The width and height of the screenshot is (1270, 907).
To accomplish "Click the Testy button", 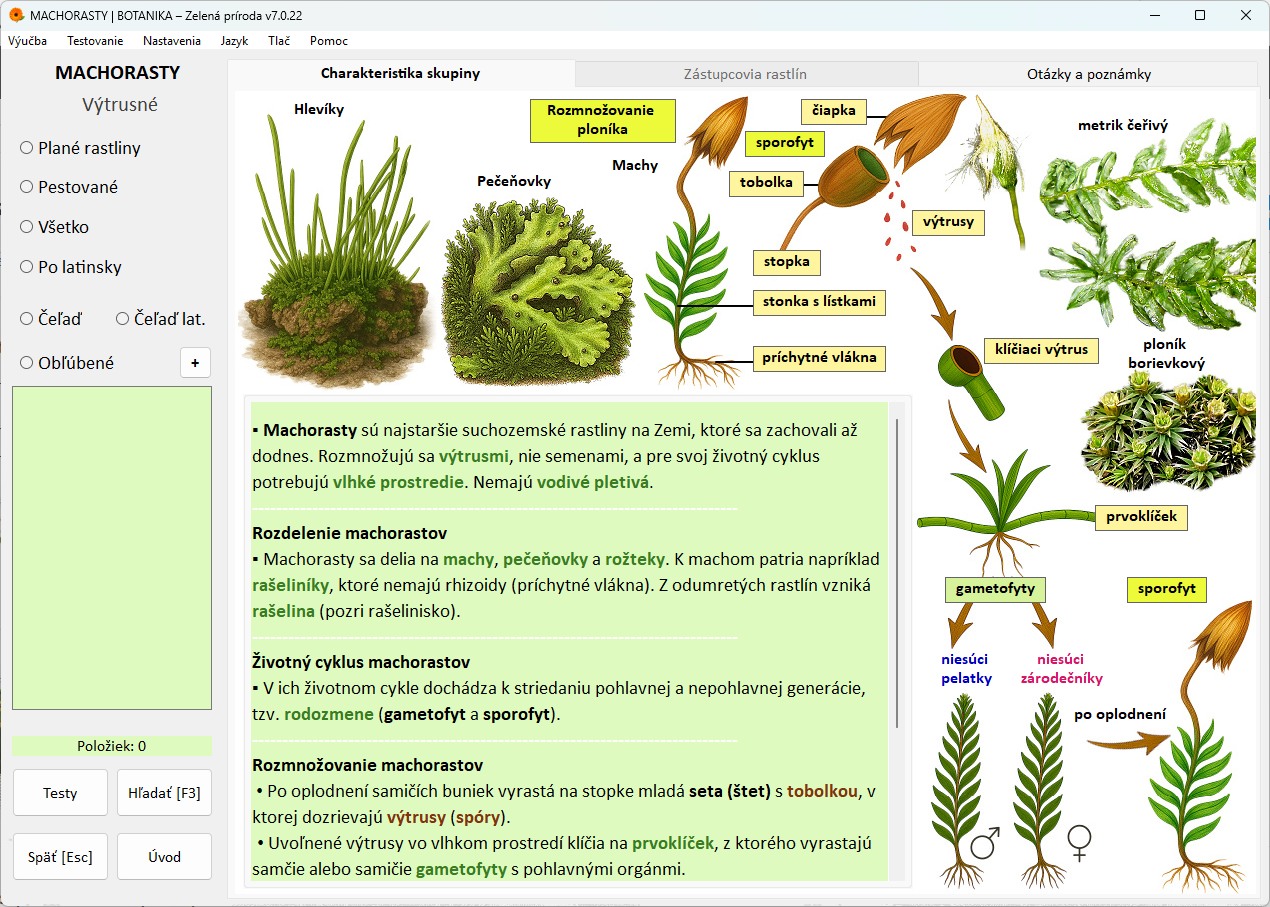I will coord(60,793).
